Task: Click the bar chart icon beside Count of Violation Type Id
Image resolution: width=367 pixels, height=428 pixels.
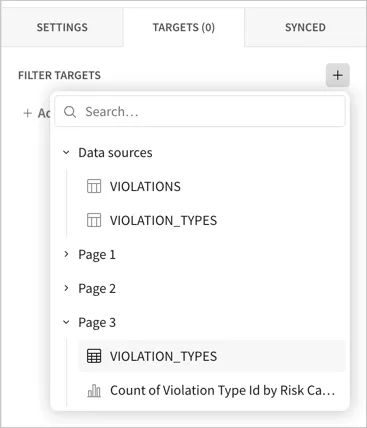Action: pos(94,390)
